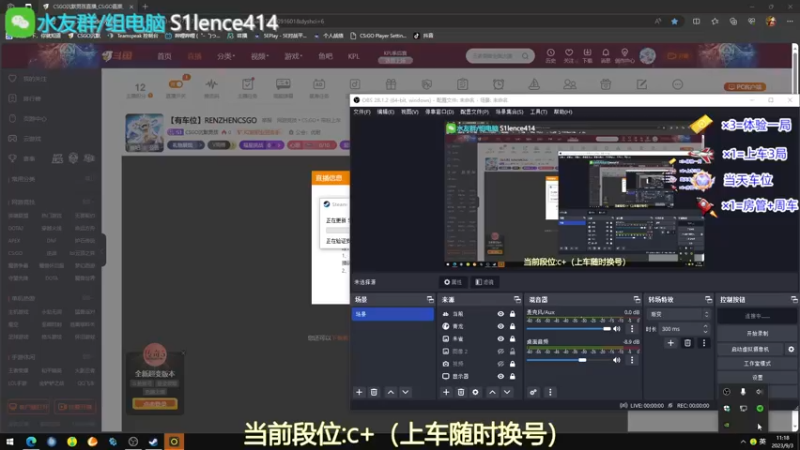
Task: Pop out the 控制按钮 dock panel
Action: tap(794, 299)
